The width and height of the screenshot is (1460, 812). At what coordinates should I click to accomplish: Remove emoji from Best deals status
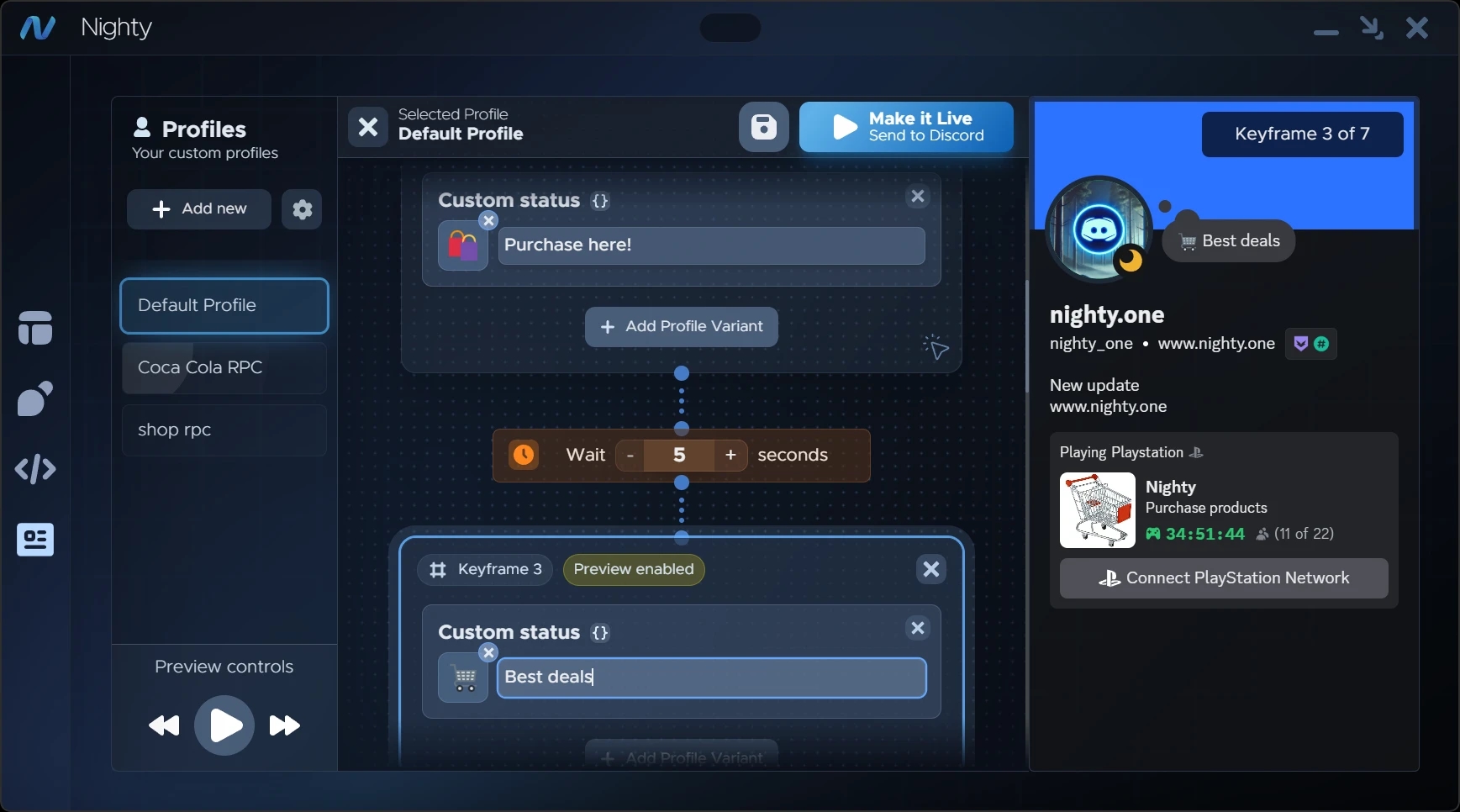point(488,652)
